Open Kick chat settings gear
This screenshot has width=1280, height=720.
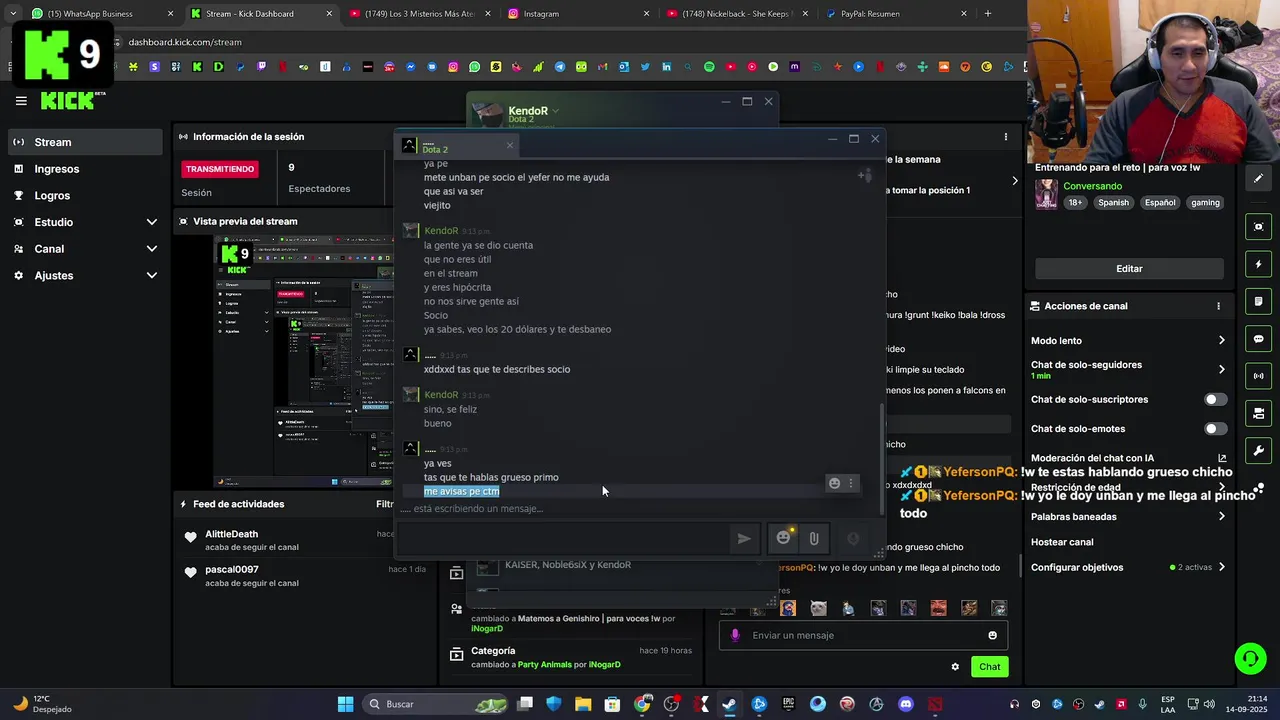click(955, 667)
